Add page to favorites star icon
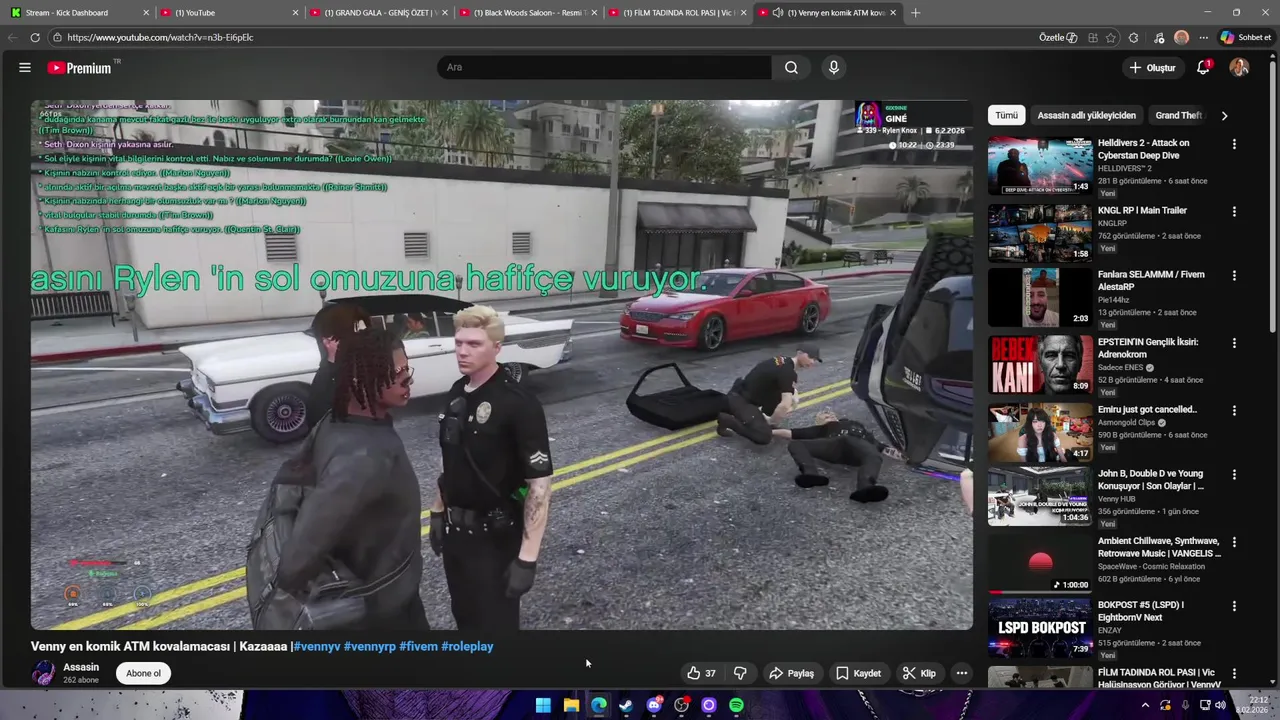 1112,37
